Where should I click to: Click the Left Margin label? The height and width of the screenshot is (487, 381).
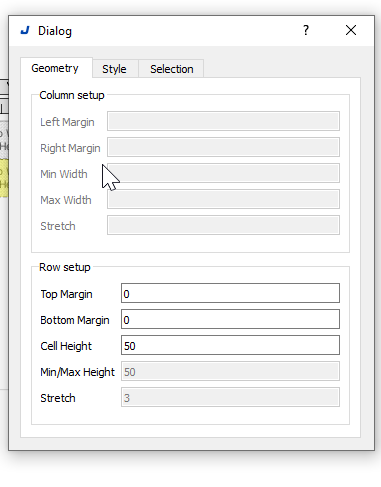point(67,122)
